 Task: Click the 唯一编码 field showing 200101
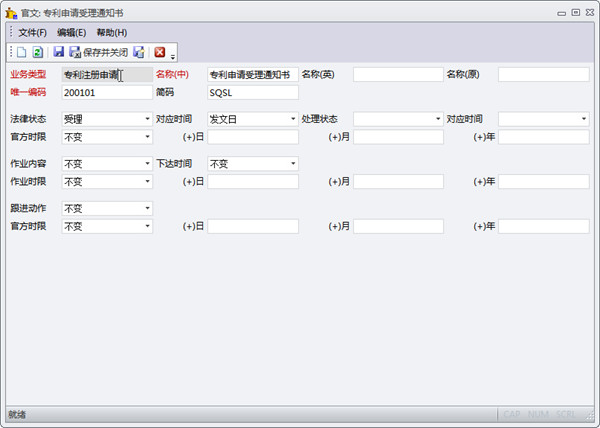click(107, 93)
